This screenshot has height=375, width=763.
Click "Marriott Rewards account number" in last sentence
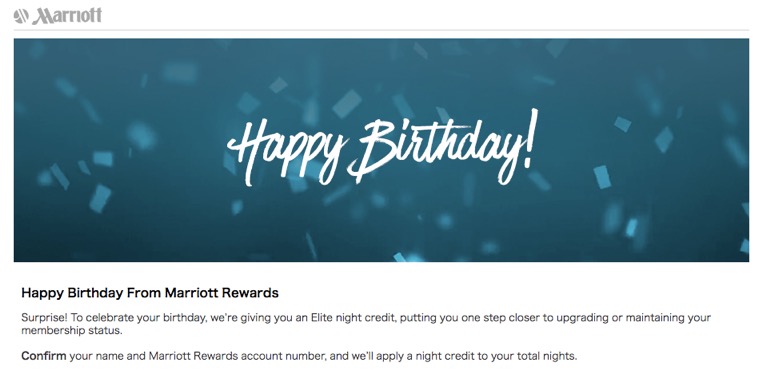[x=236, y=356]
